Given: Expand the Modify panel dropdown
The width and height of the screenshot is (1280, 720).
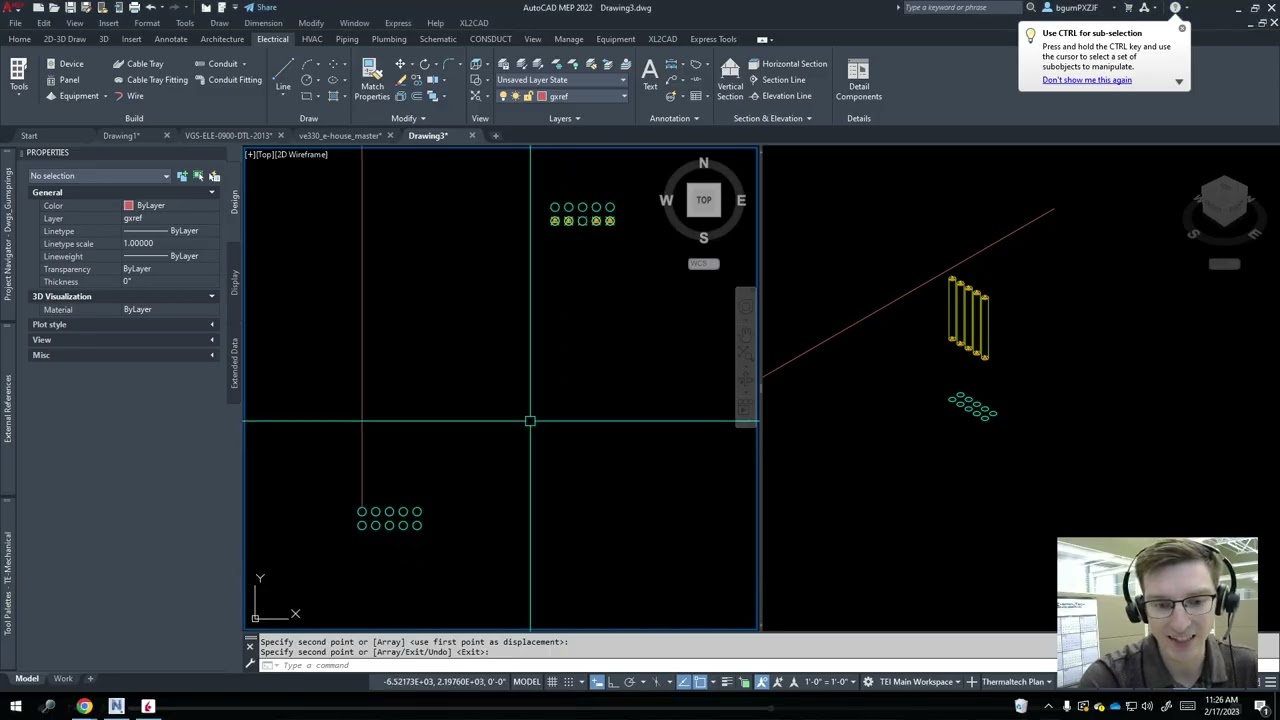Looking at the screenshot, I should (408, 118).
